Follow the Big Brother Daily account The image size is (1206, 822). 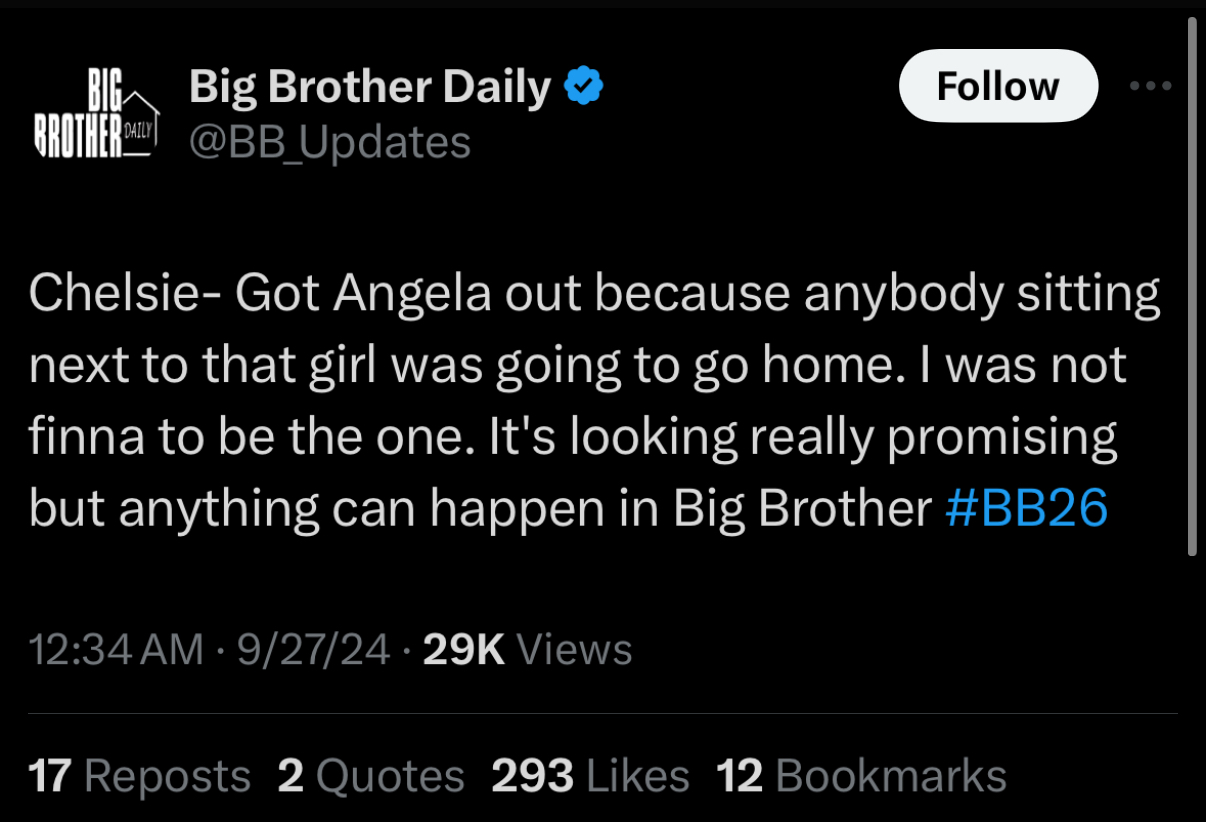click(997, 86)
